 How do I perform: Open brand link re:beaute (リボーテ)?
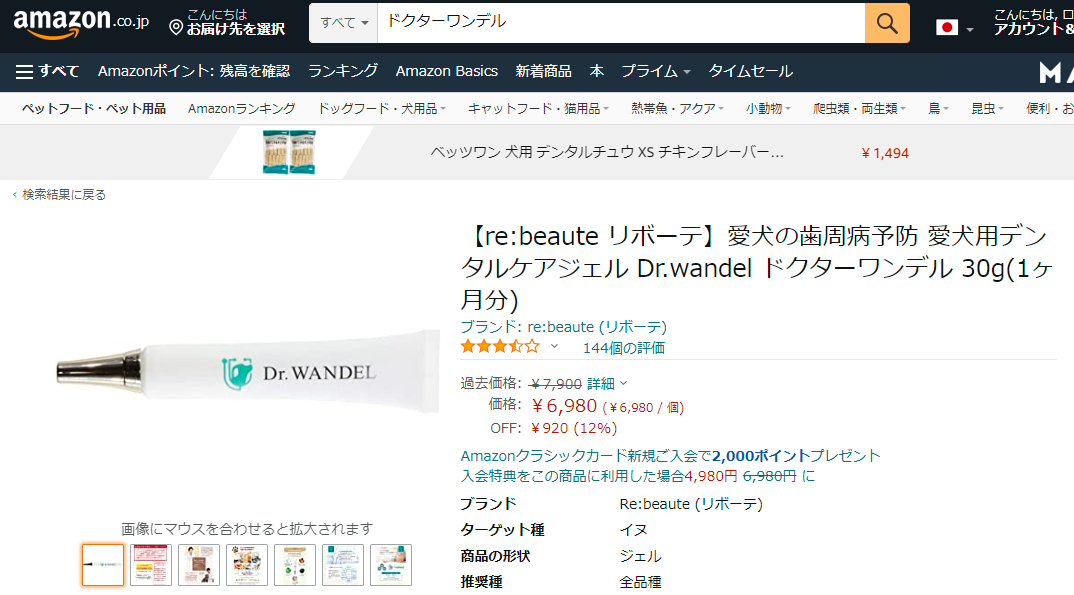(564, 327)
